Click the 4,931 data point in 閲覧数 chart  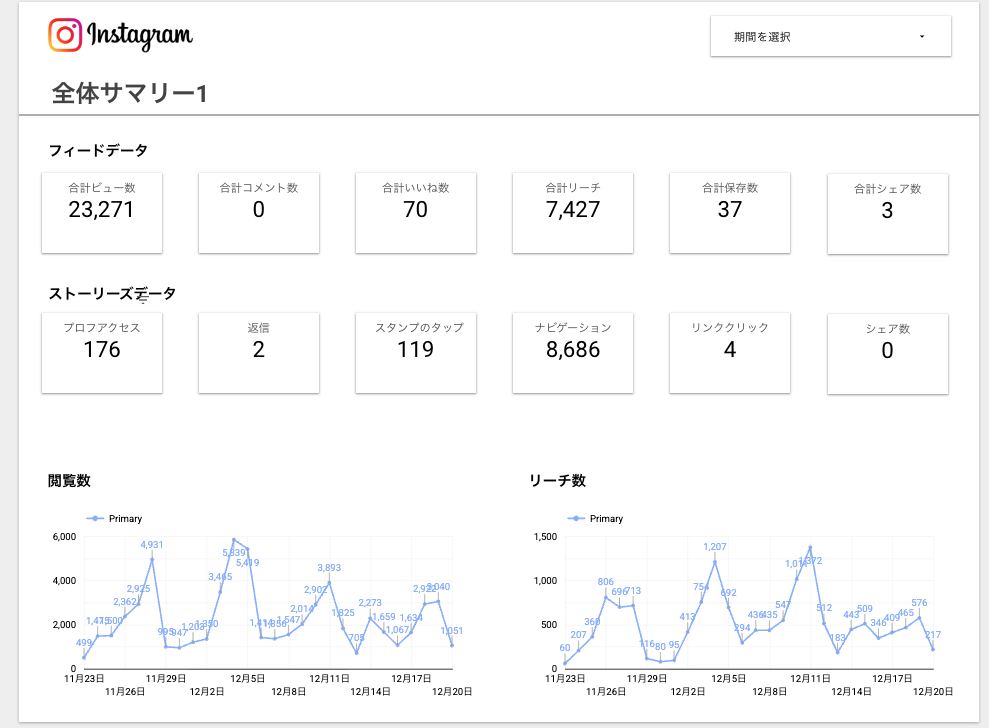click(152, 559)
